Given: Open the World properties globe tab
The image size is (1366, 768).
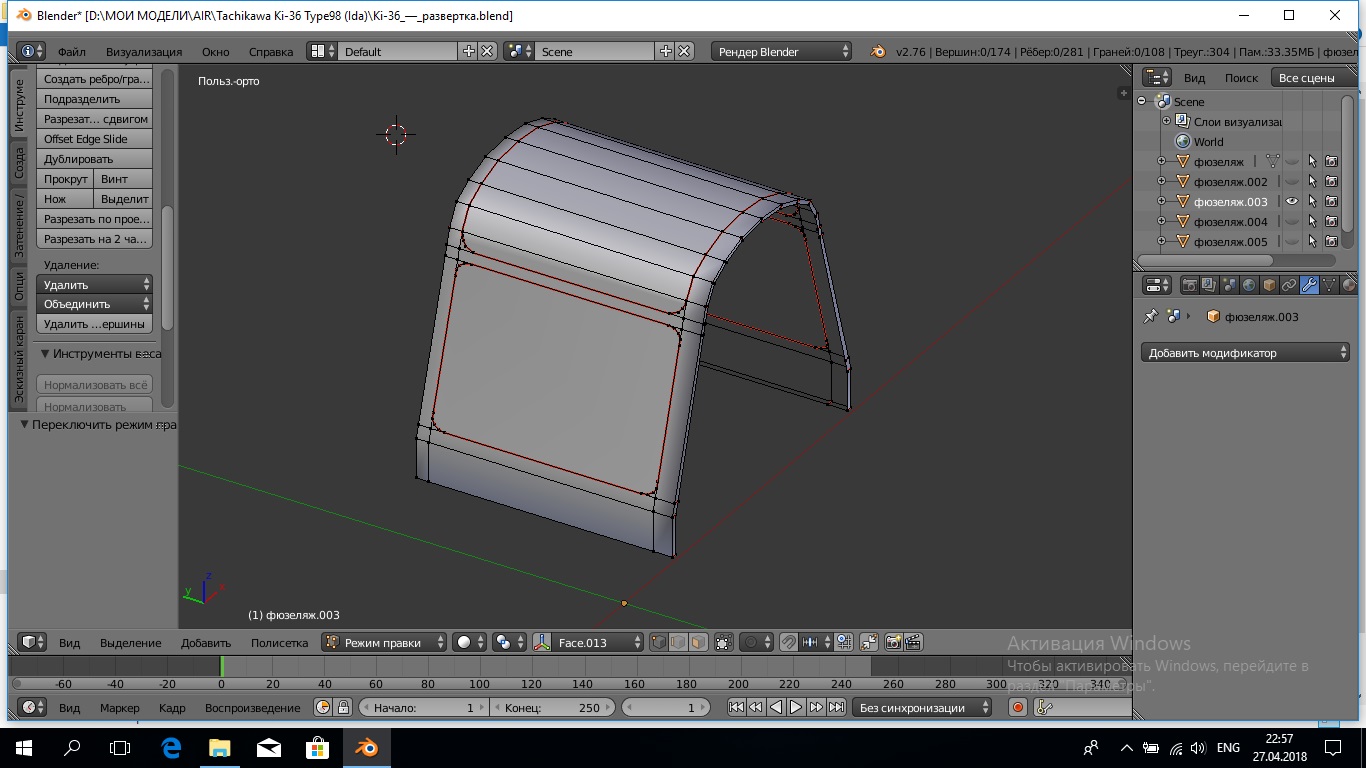Looking at the screenshot, I should click(x=1249, y=285).
